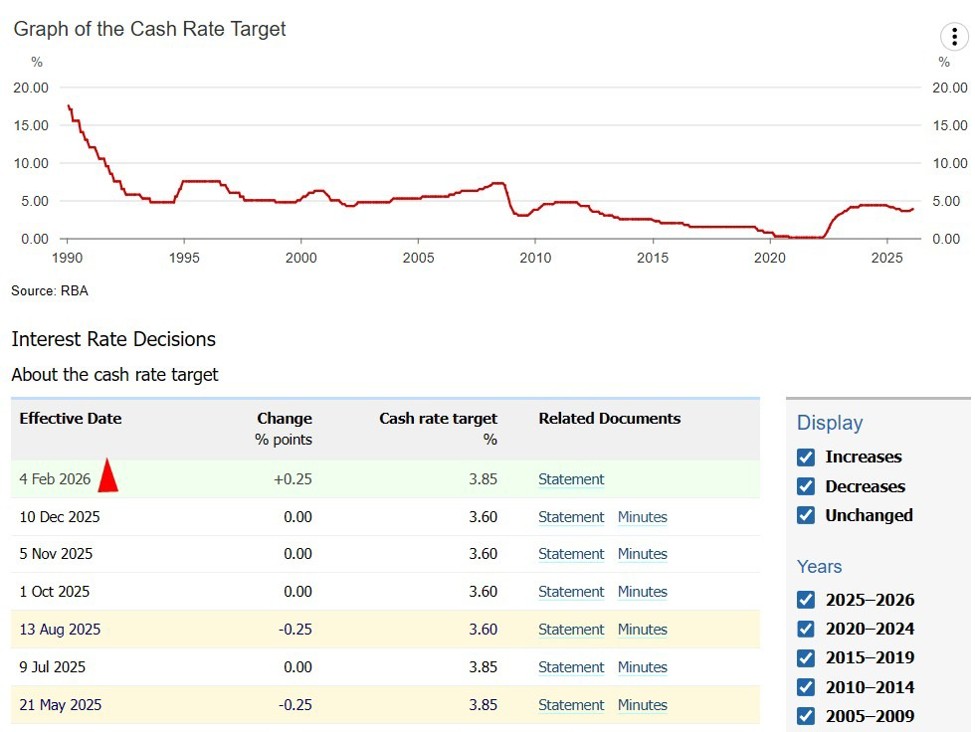975x732 pixels.
Task: Uncheck the 2005–2009 years checkbox
Action: (806, 716)
